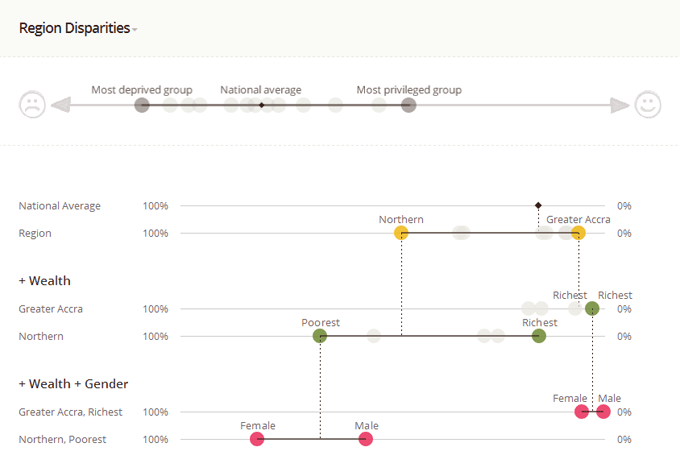680x472 pixels.
Task: Click pink Female dot for Northern, Poorest
Action: tap(257, 439)
